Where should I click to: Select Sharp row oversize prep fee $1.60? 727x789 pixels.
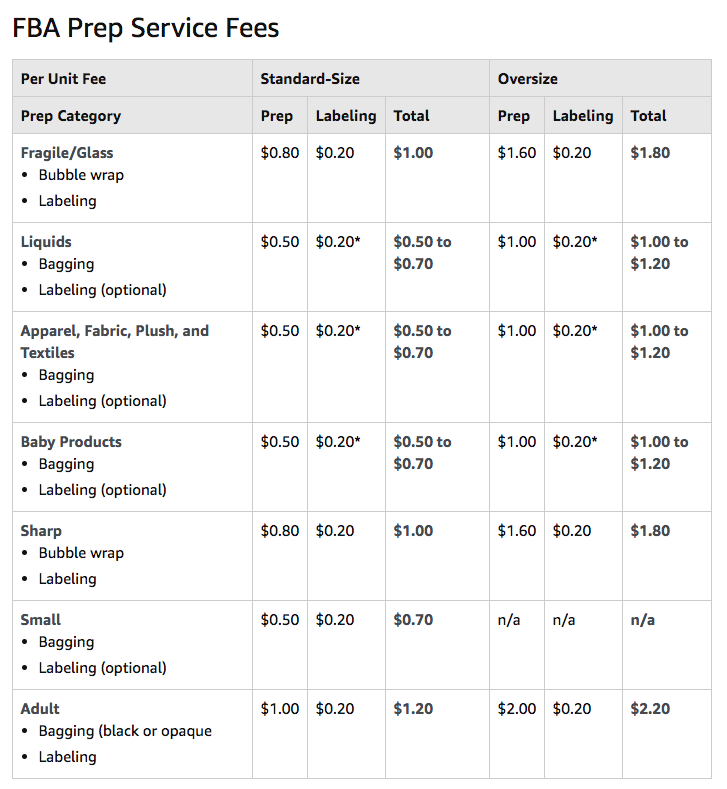517,531
